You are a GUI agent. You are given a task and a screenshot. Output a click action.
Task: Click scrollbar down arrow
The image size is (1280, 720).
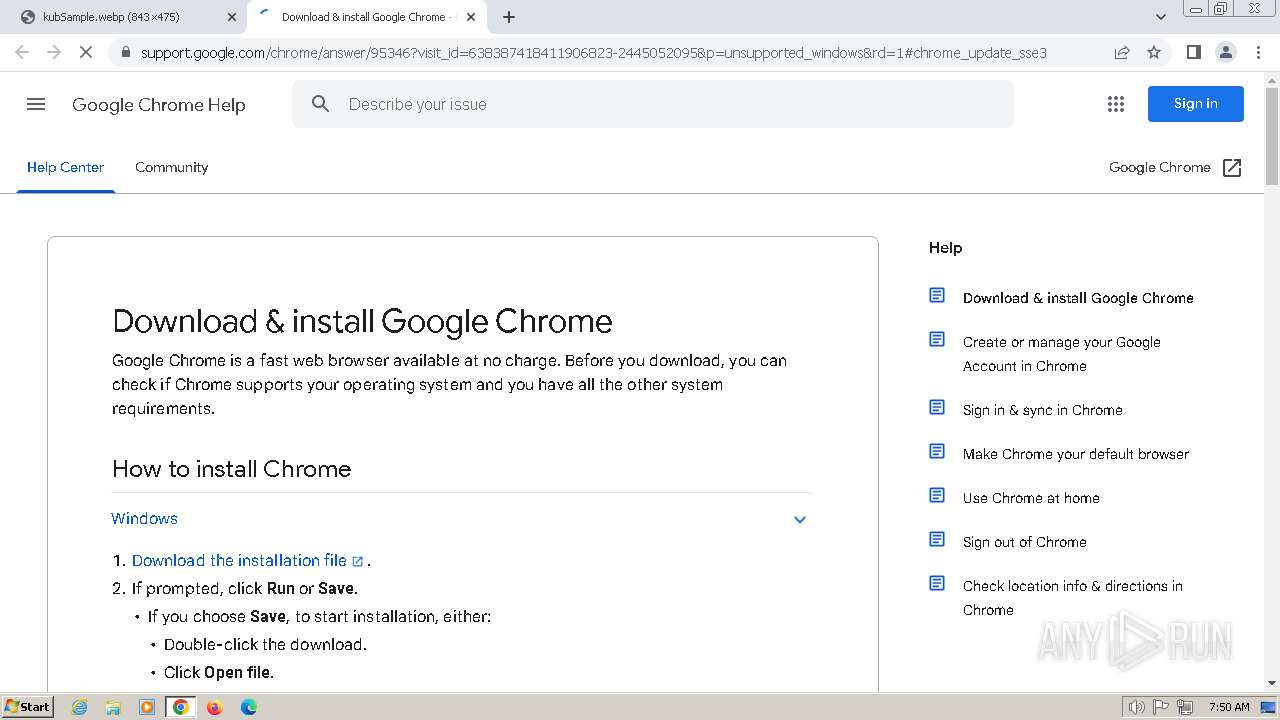(x=1272, y=683)
